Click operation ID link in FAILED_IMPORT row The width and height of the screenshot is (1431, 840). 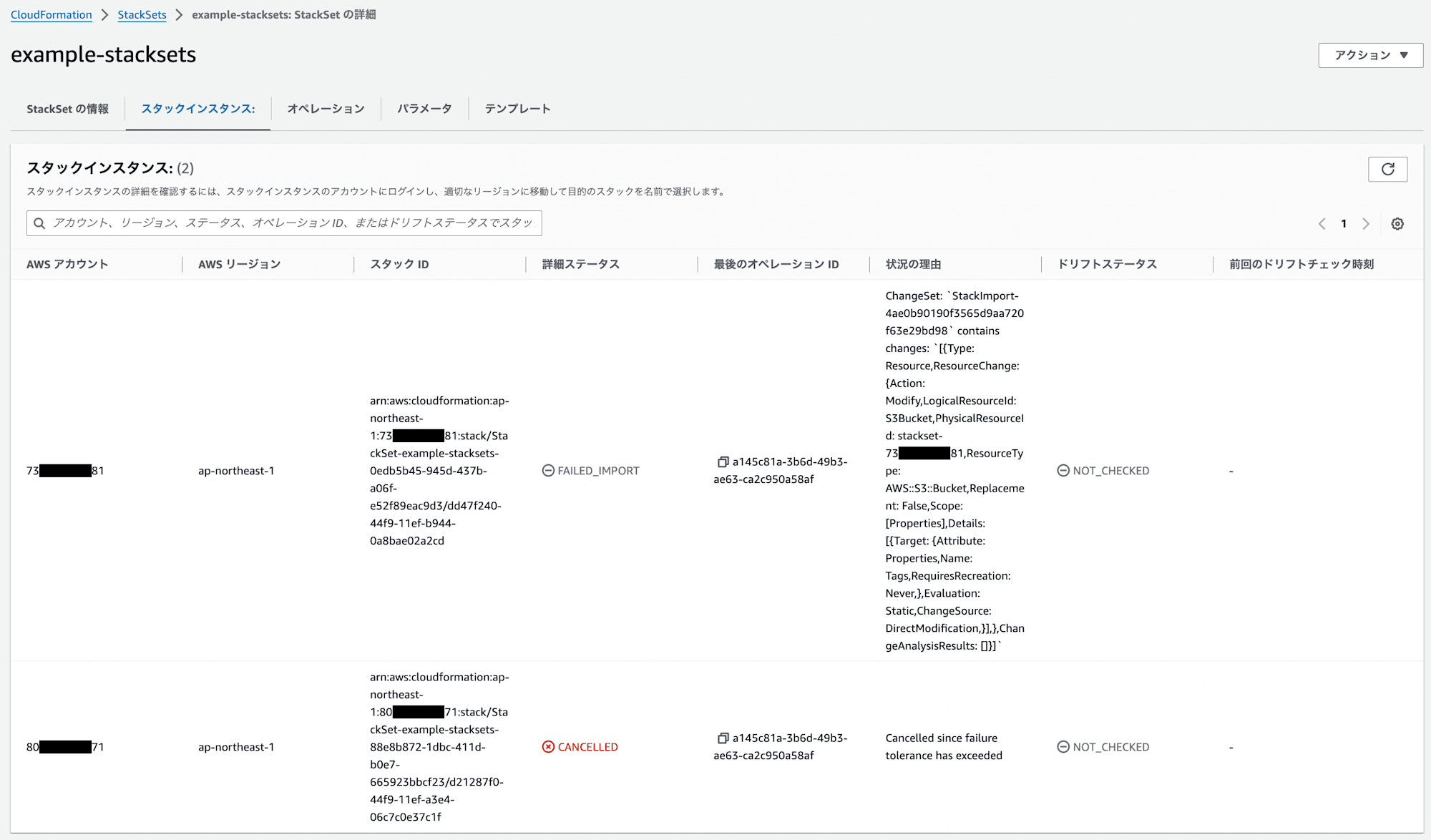tap(781, 471)
